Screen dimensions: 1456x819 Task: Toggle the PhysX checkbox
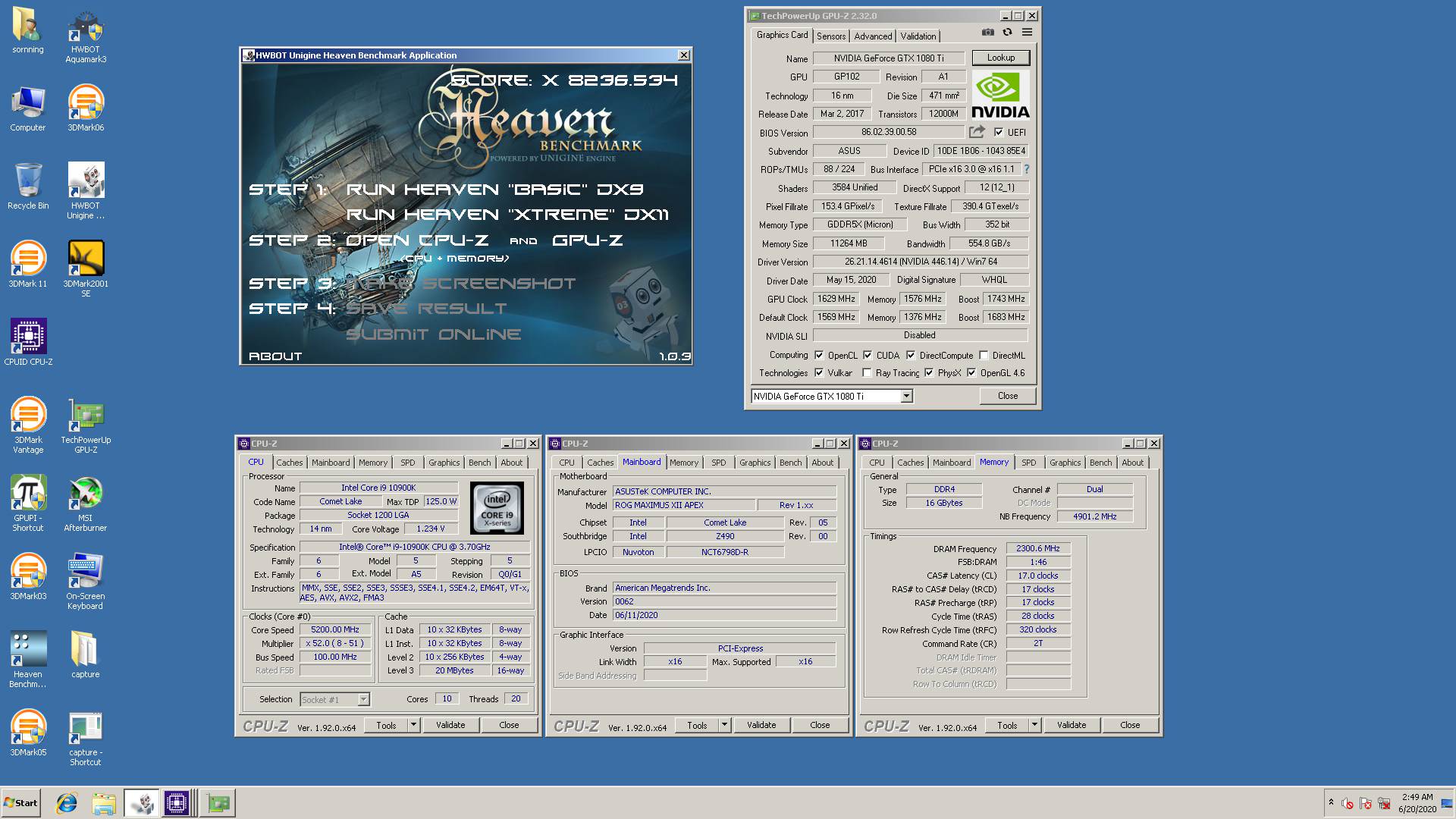coord(929,372)
